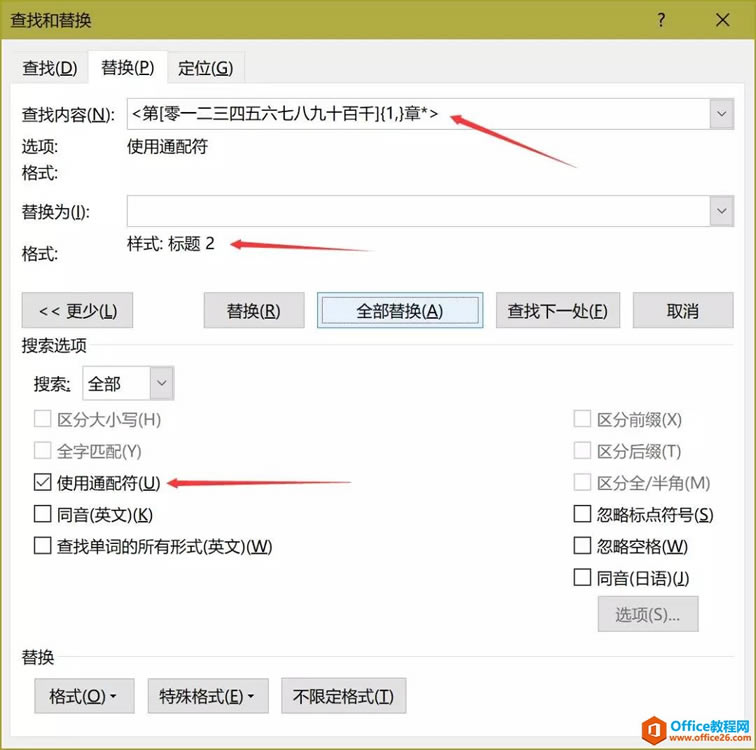Click the 使用通配符 options text
The width and height of the screenshot is (756, 750).
(167, 146)
